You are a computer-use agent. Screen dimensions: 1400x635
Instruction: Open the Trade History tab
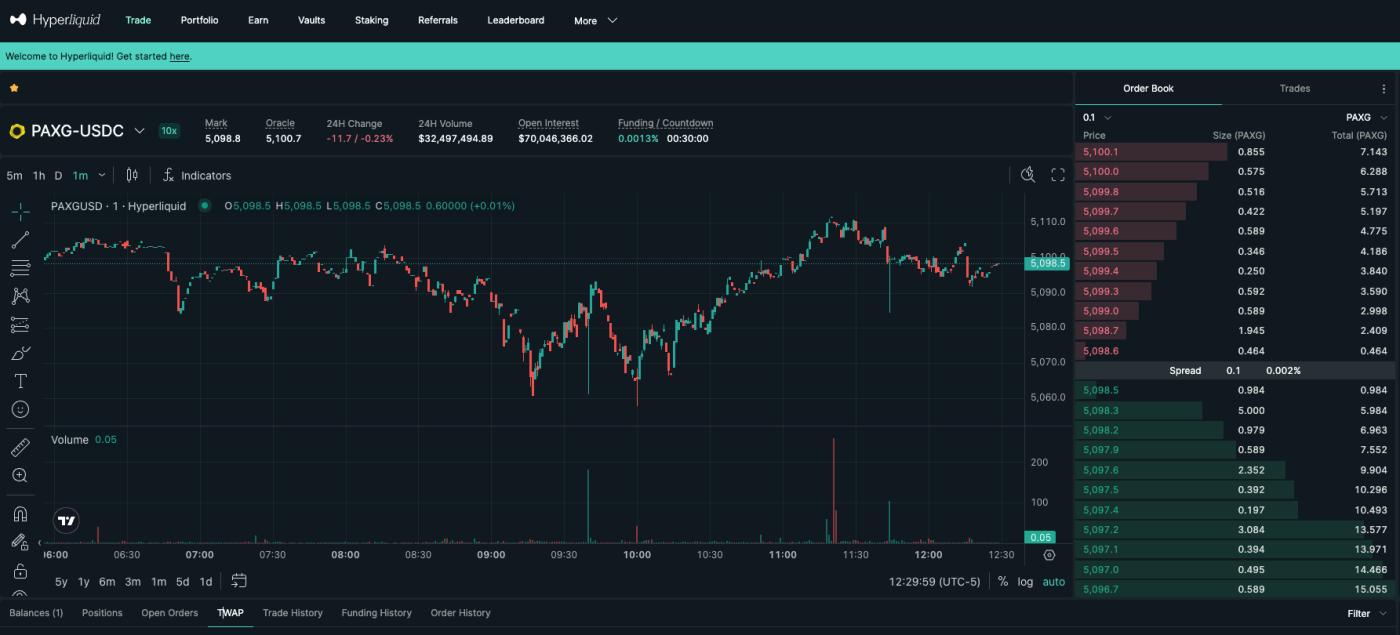292,613
